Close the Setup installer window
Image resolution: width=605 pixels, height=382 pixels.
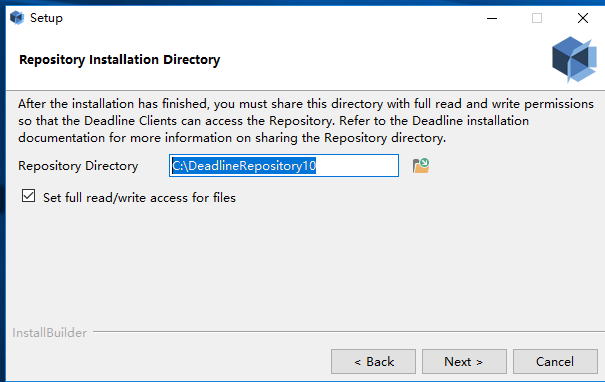click(x=583, y=18)
